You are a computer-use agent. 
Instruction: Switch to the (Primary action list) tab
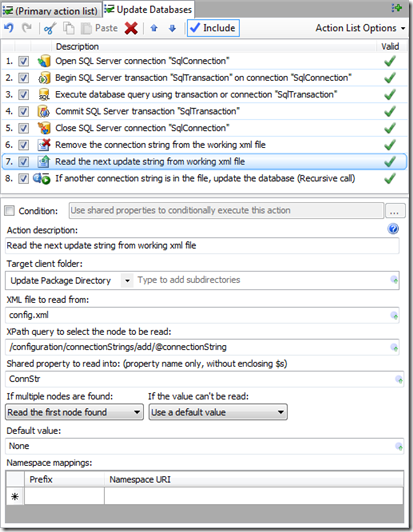(51, 11)
